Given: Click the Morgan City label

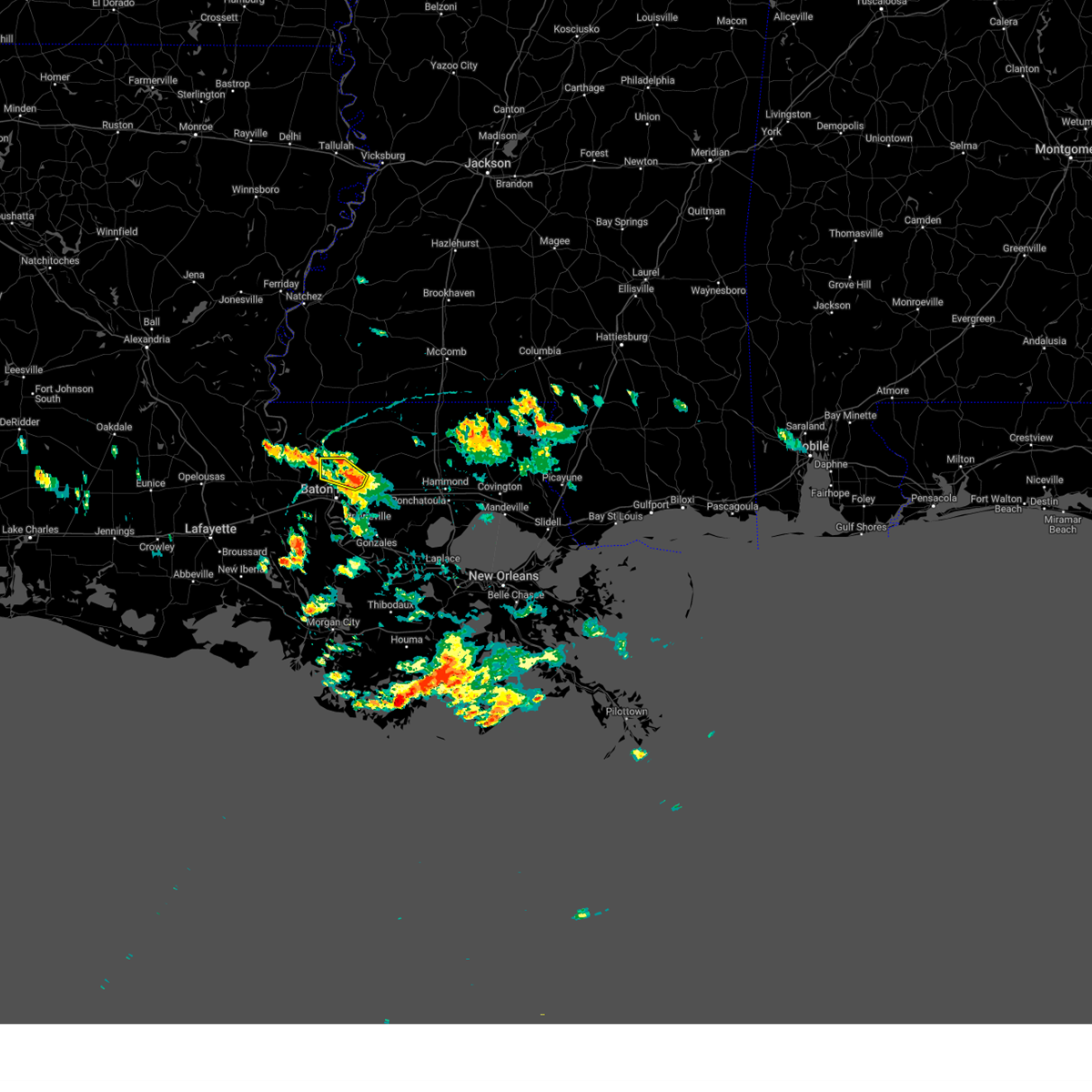Looking at the screenshot, I should (x=333, y=622).
